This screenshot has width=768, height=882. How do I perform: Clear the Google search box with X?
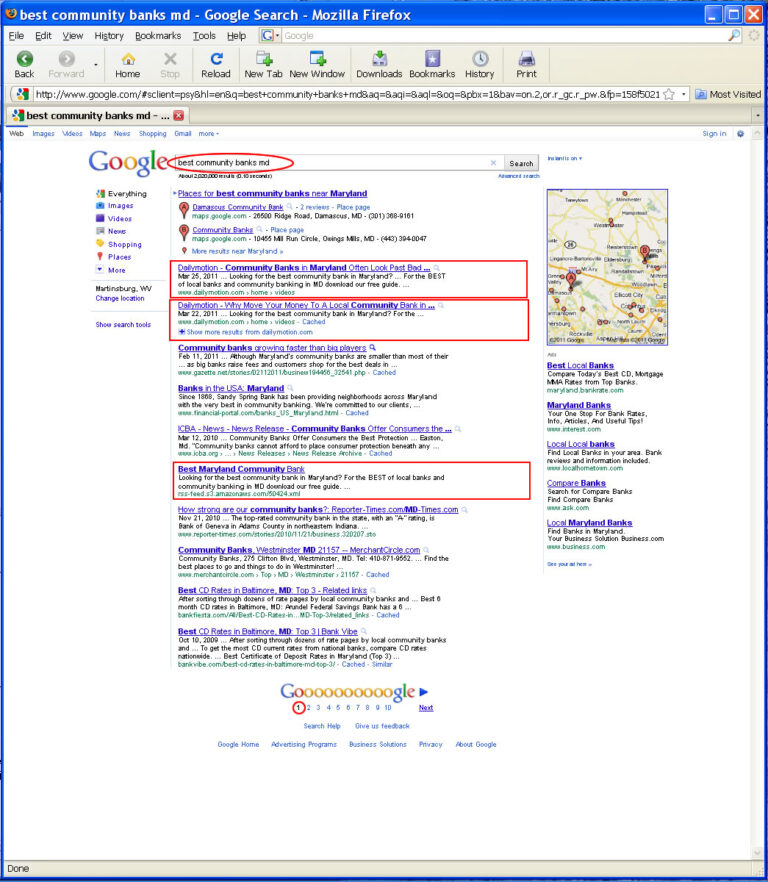(x=493, y=163)
